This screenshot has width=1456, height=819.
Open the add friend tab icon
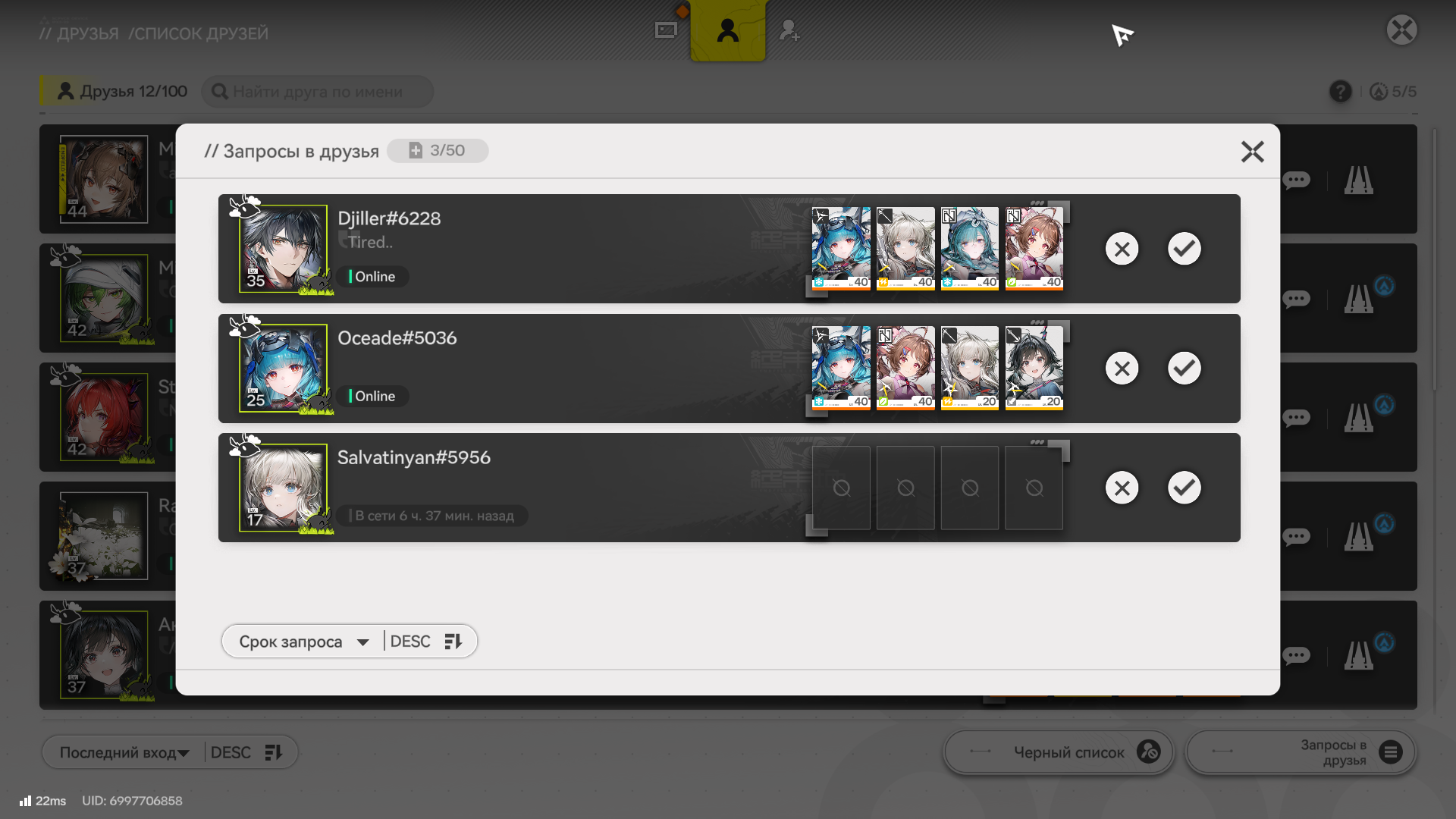coord(789,30)
